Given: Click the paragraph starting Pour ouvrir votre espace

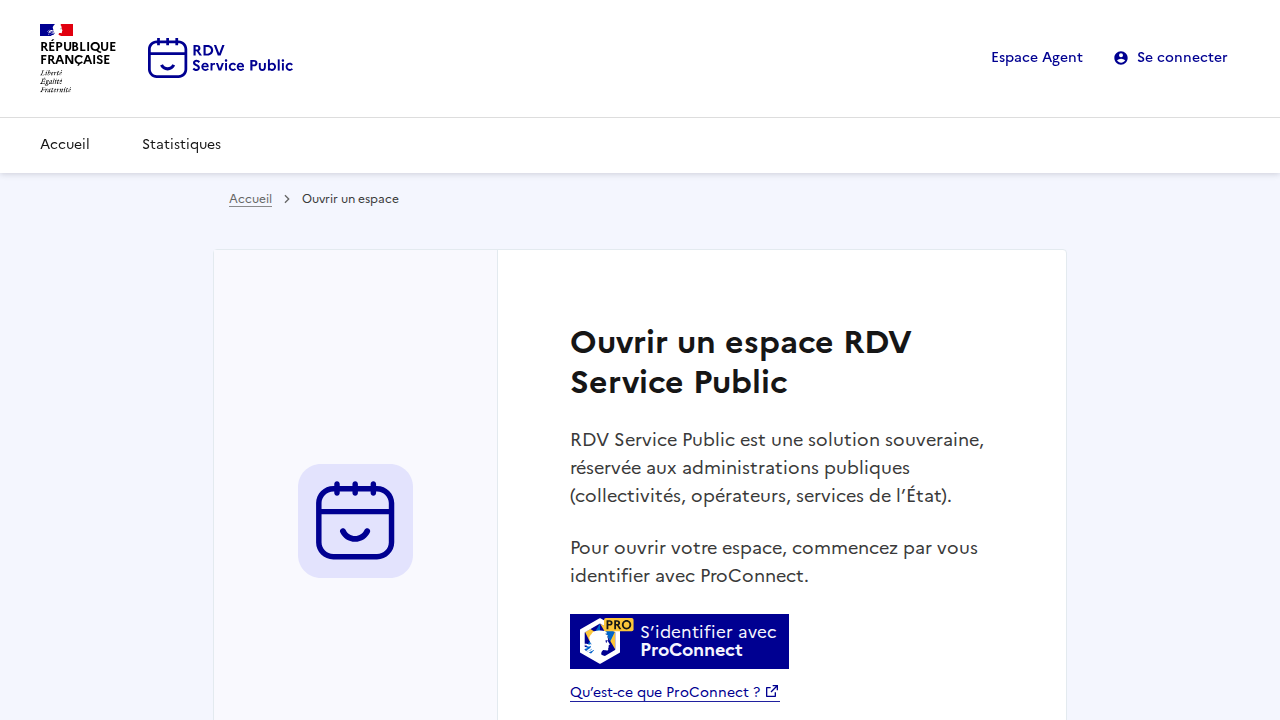Looking at the screenshot, I should coord(773,562).
